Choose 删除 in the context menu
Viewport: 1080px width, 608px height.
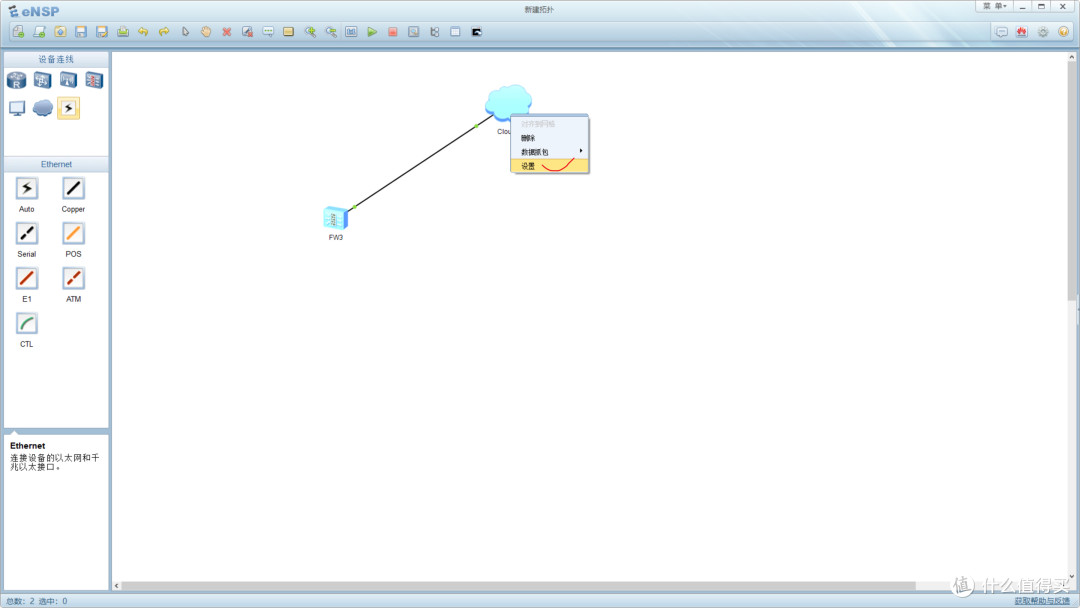(x=549, y=138)
